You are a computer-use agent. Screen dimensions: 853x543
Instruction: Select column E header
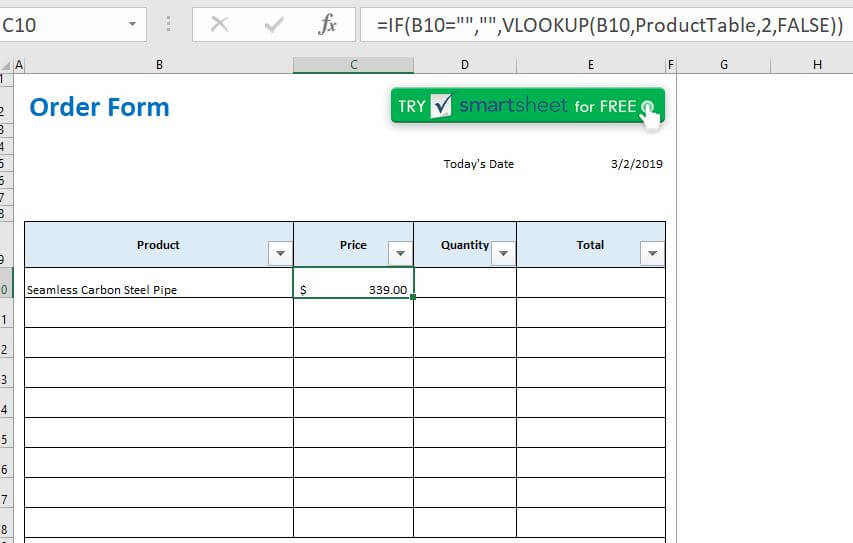(590, 65)
